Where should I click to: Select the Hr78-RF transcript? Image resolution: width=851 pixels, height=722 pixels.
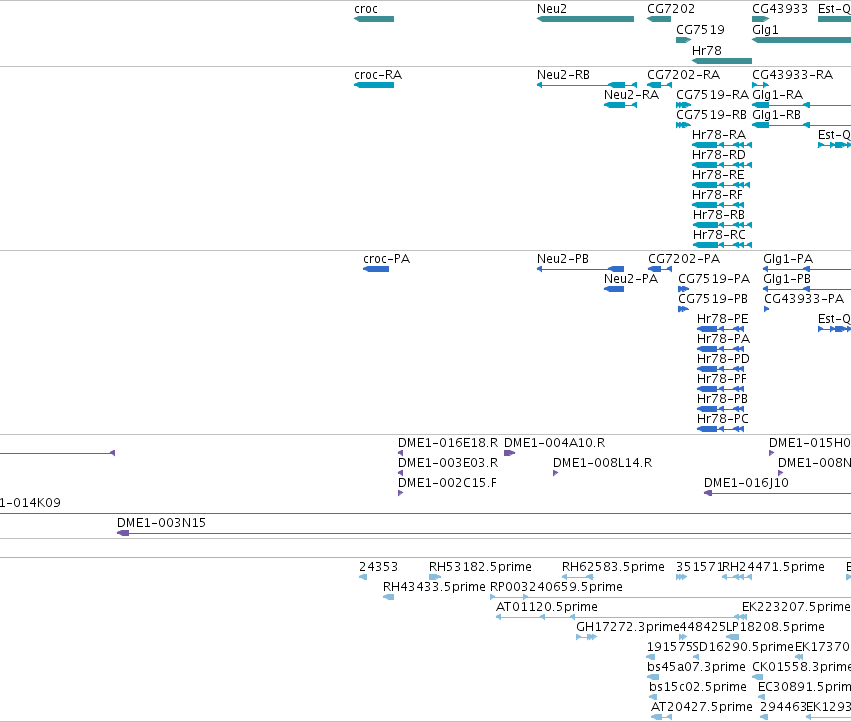pos(718,205)
